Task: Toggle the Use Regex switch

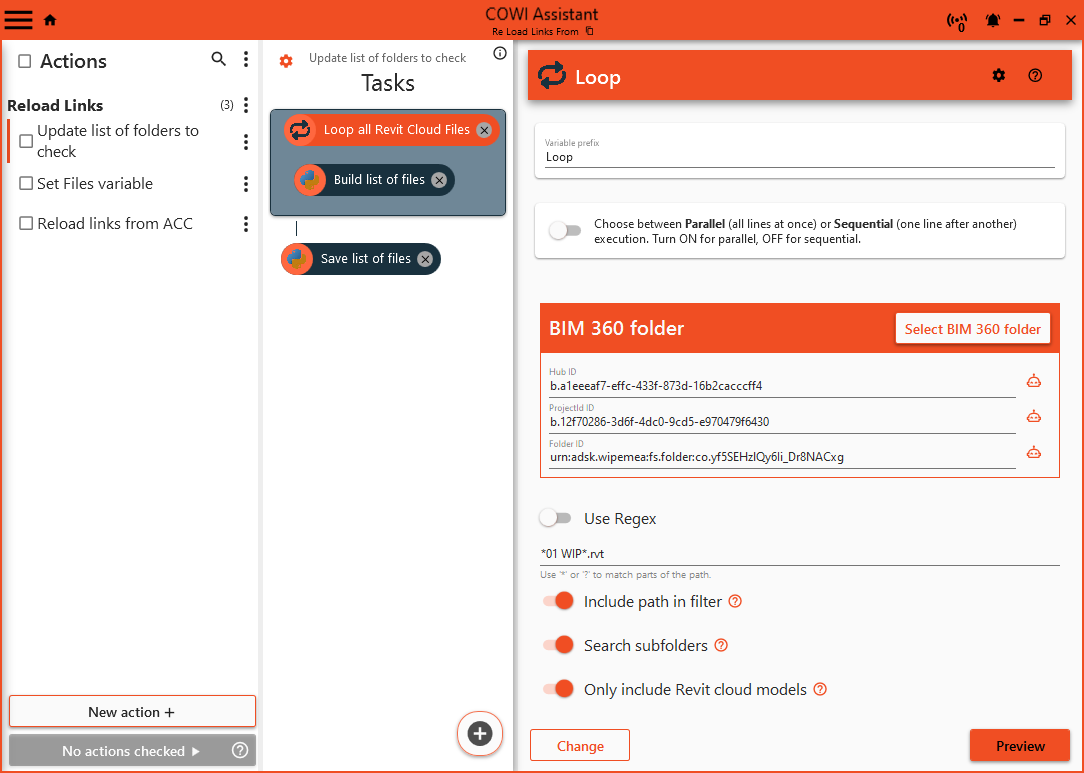Action: tap(555, 518)
